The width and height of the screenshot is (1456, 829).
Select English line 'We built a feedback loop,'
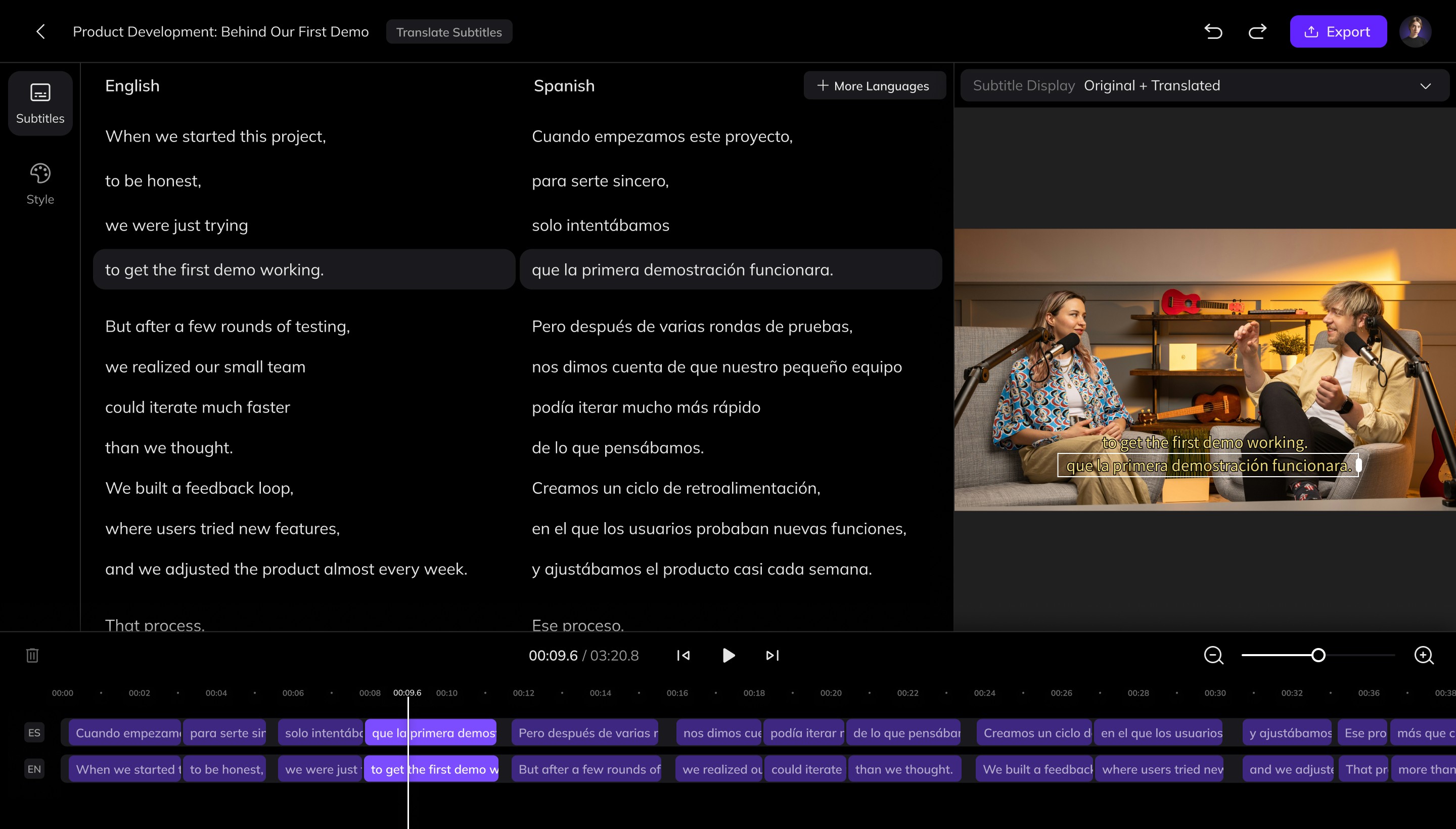pyautogui.click(x=199, y=488)
